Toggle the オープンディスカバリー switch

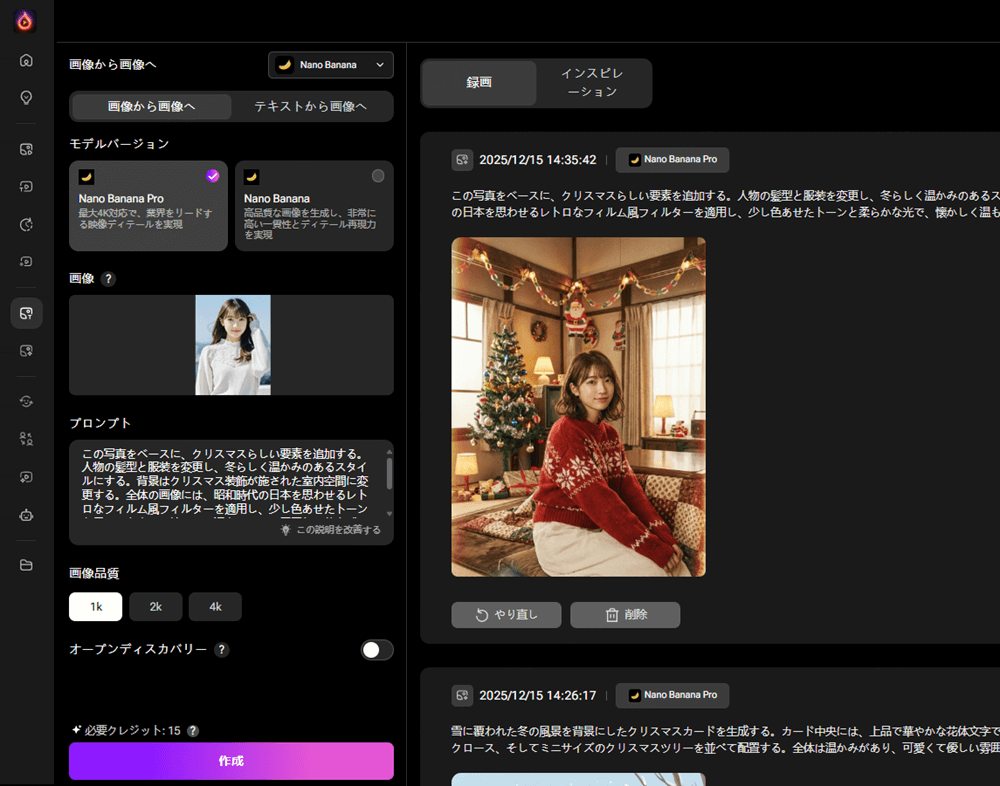pos(377,650)
